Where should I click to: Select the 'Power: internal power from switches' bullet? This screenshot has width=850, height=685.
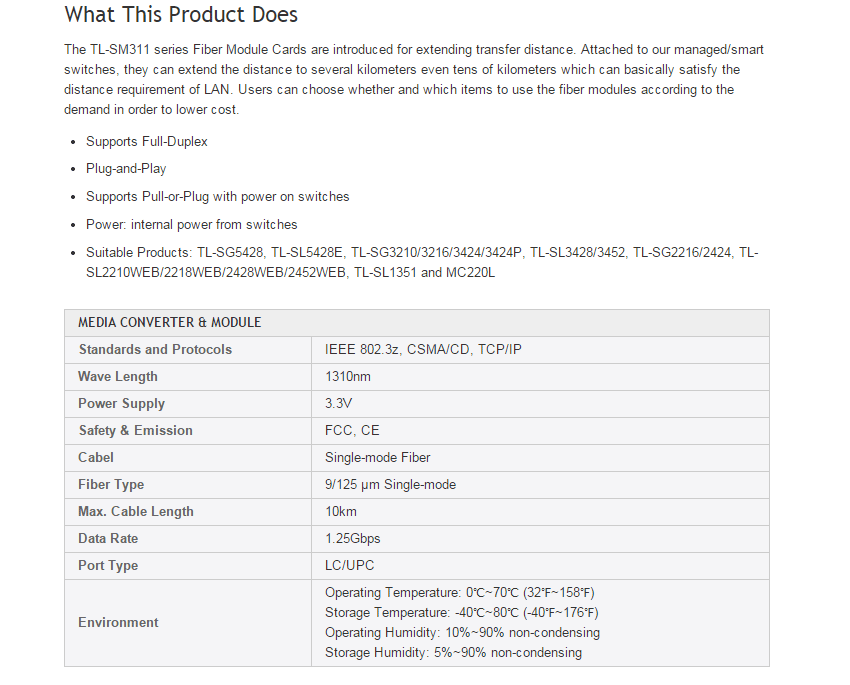click(x=191, y=224)
